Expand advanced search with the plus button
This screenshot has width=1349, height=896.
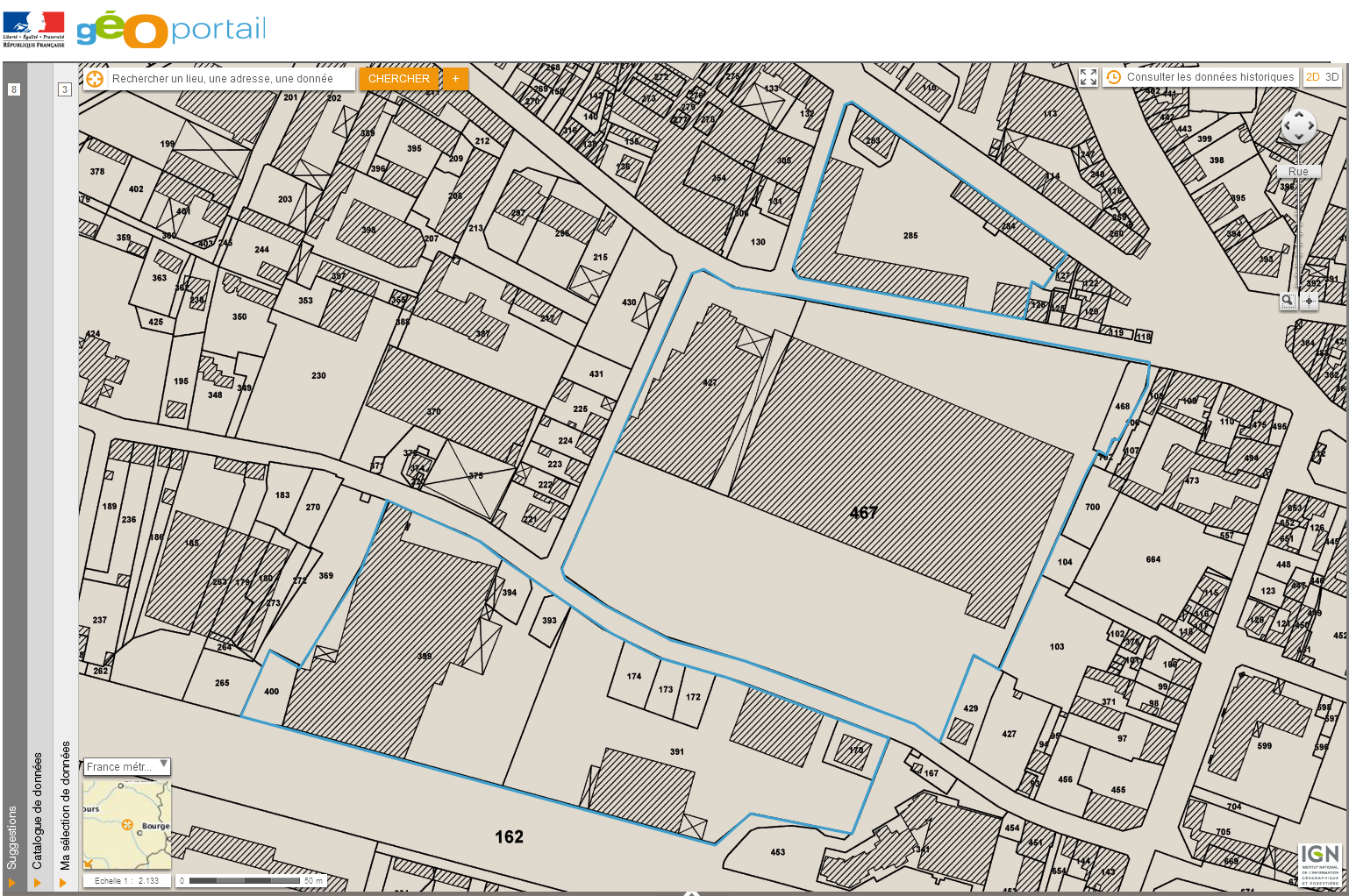pos(455,79)
